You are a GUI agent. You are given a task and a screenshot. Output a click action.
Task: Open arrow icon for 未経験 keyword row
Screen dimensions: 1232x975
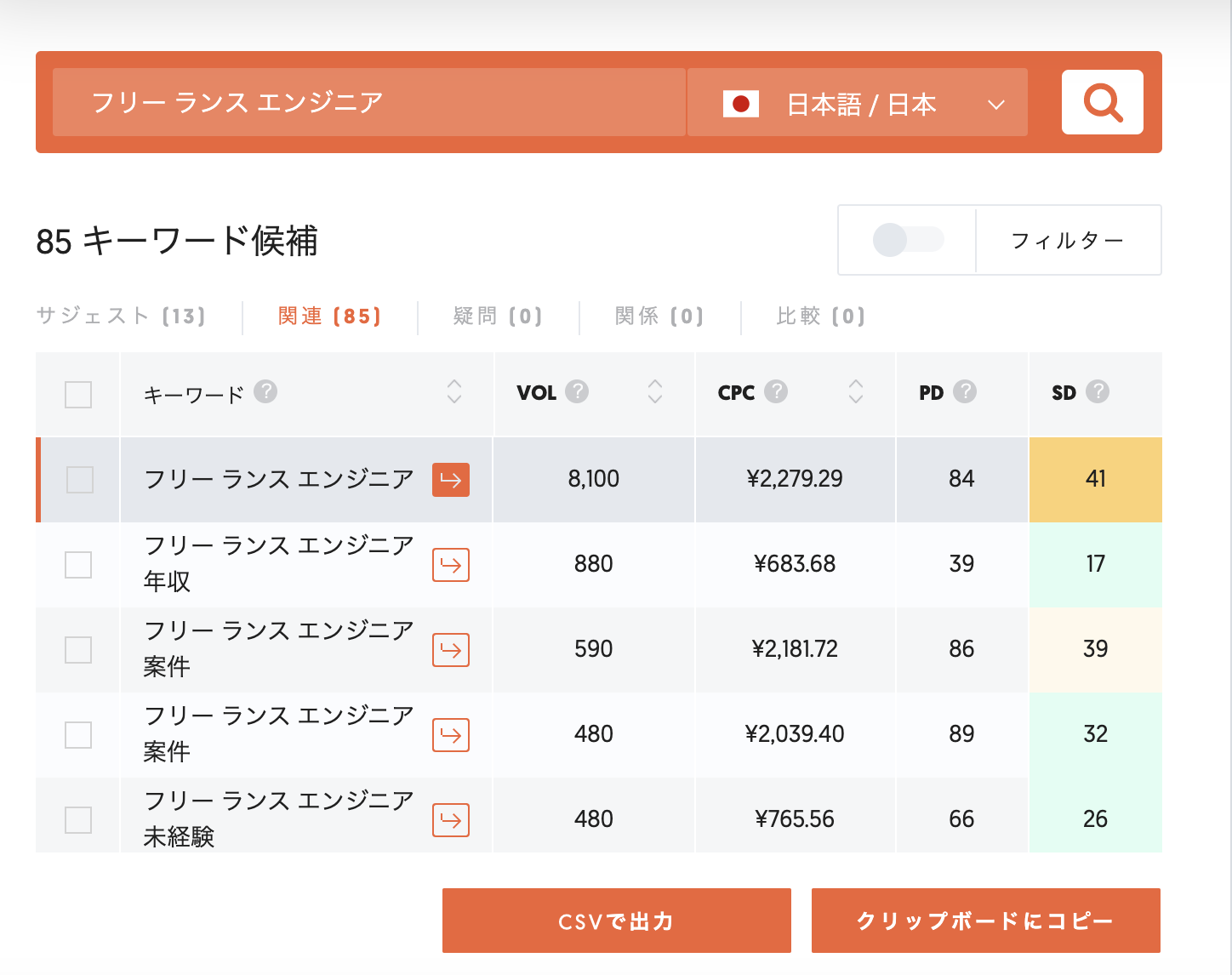(x=450, y=820)
